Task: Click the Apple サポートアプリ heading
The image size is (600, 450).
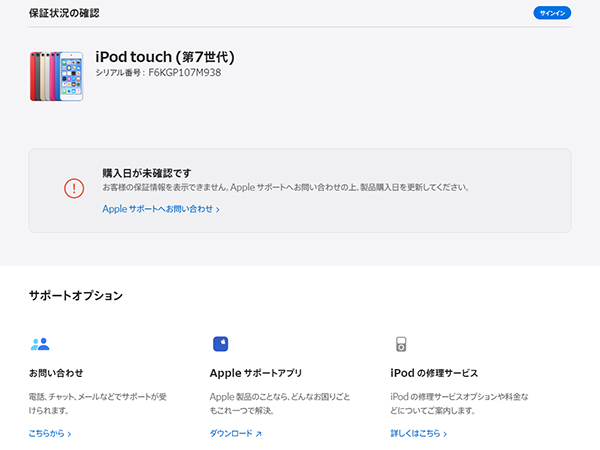Action: pos(256,373)
